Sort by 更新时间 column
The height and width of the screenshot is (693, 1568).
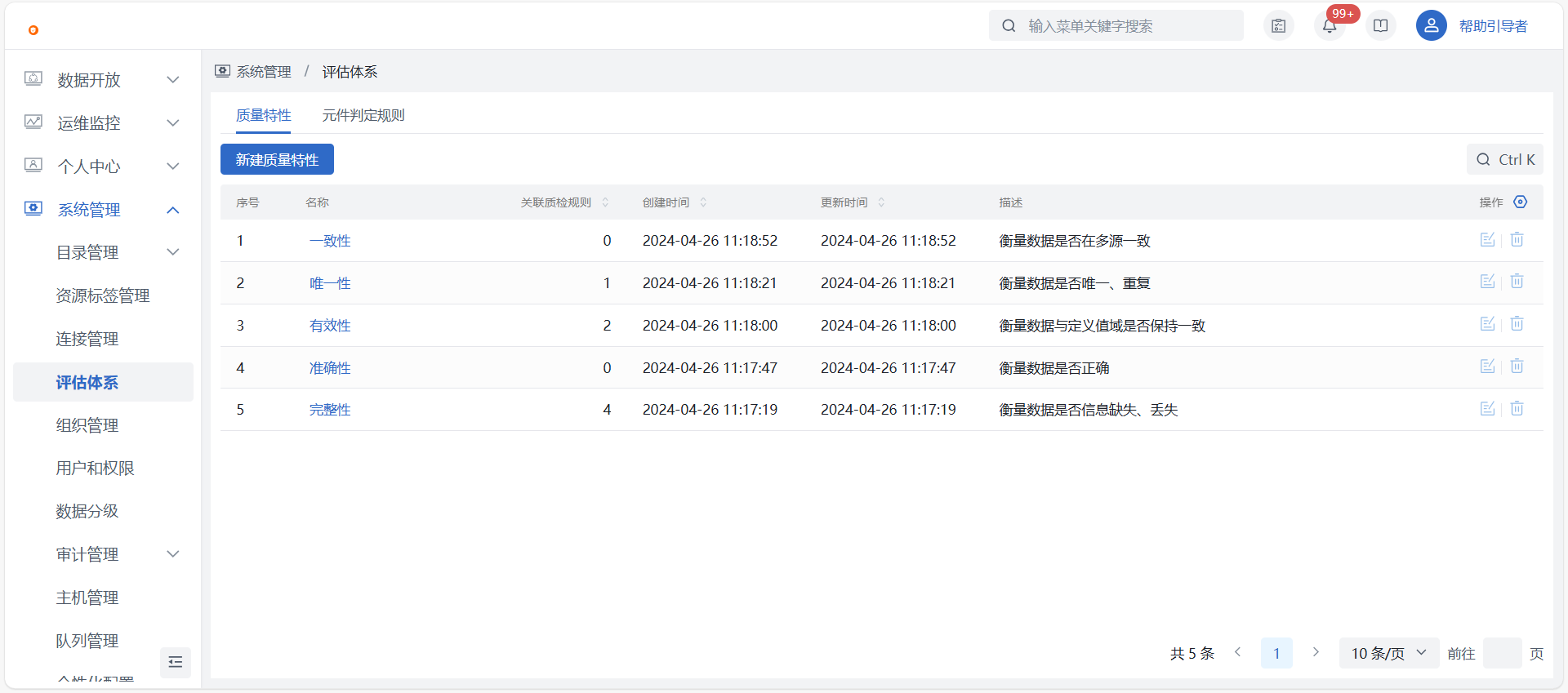point(881,202)
